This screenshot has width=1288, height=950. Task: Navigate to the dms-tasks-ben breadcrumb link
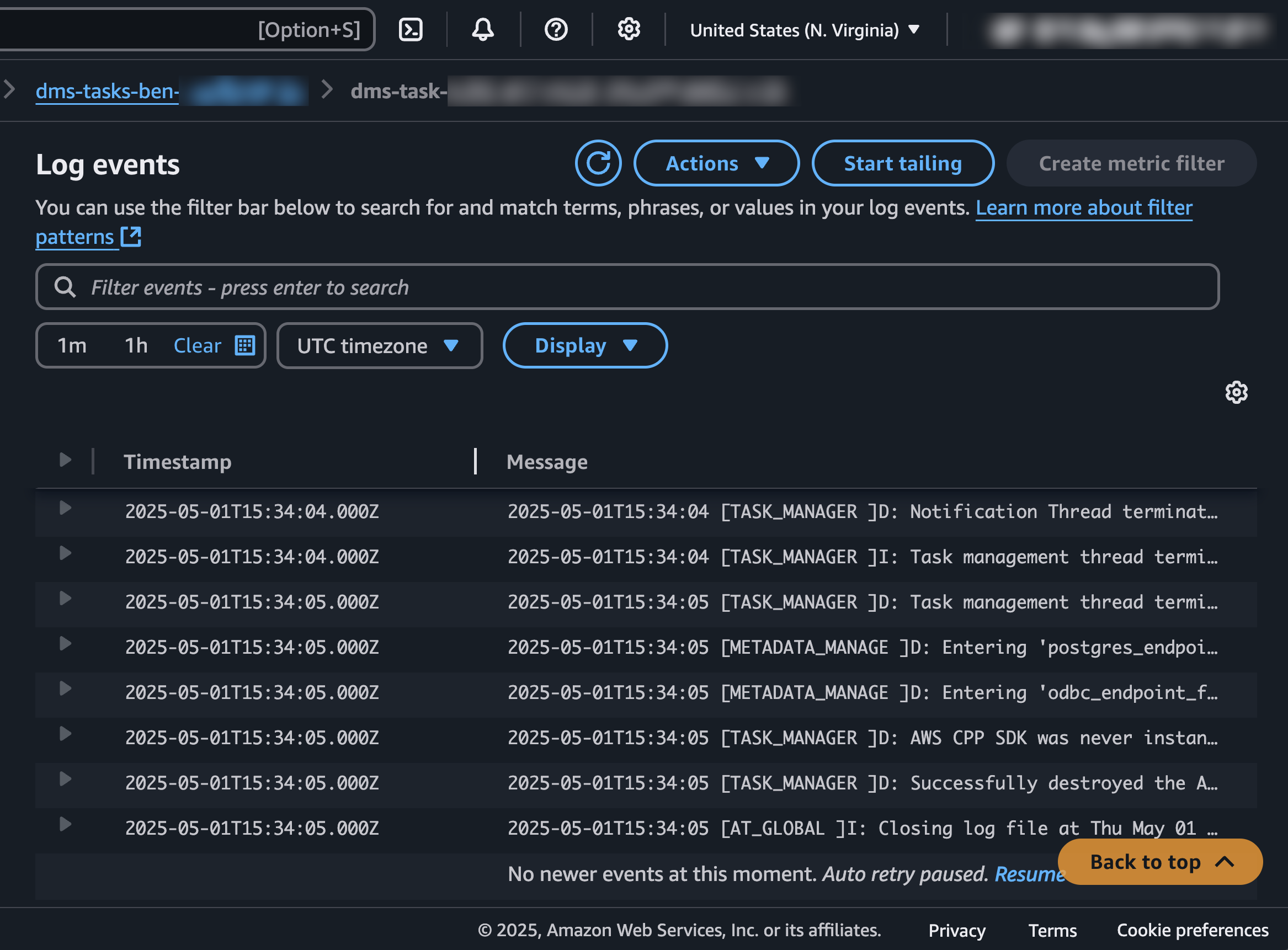point(107,91)
